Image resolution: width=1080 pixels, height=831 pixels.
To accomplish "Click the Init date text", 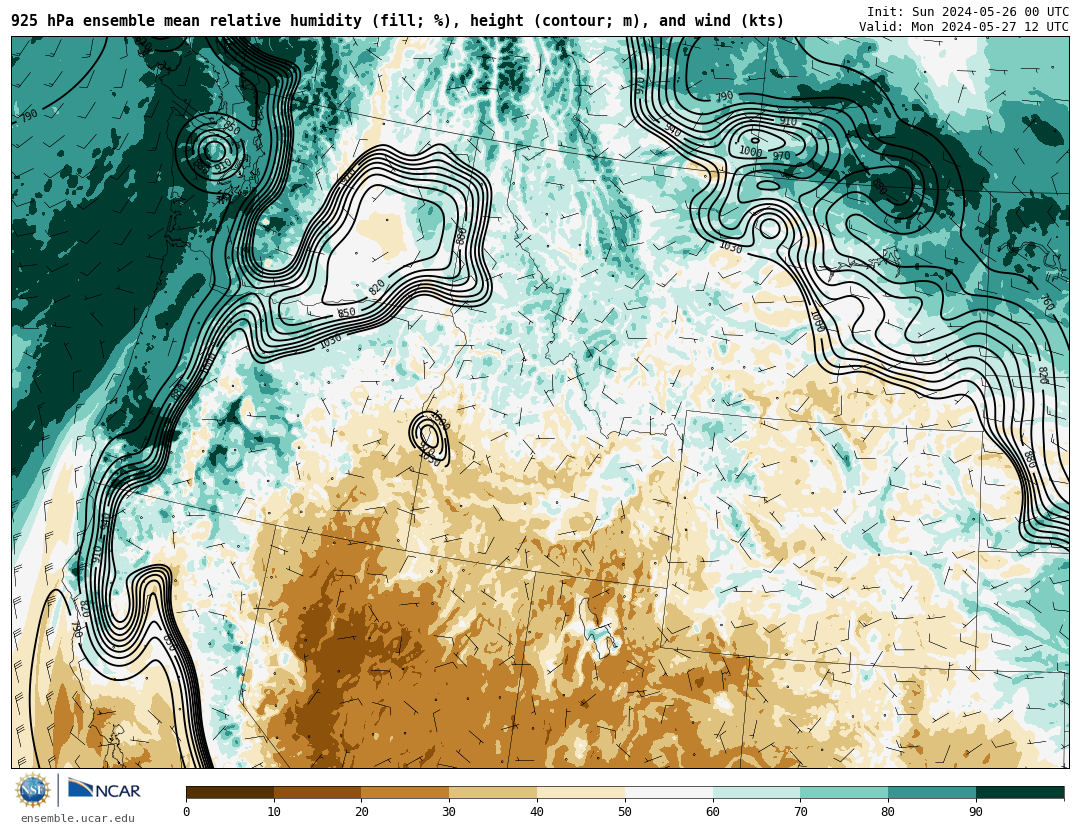I will tap(968, 12).
